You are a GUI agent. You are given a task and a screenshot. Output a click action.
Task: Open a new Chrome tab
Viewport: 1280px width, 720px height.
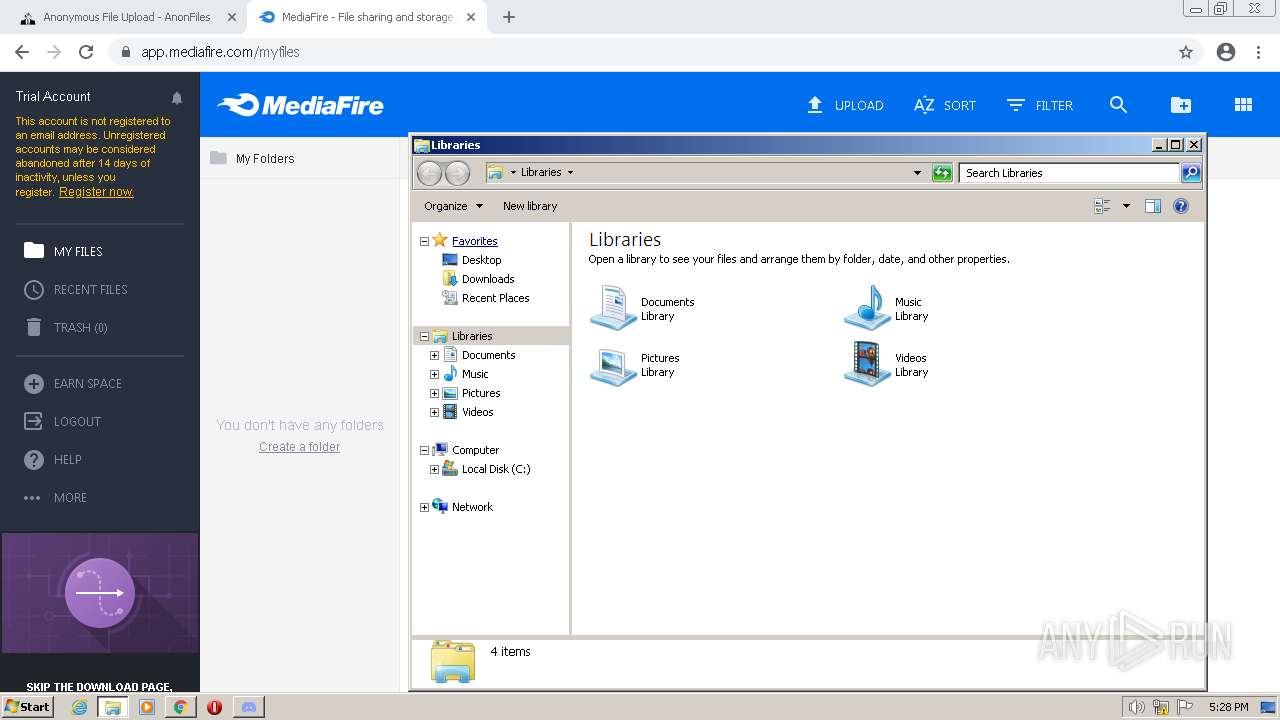pos(508,17)
